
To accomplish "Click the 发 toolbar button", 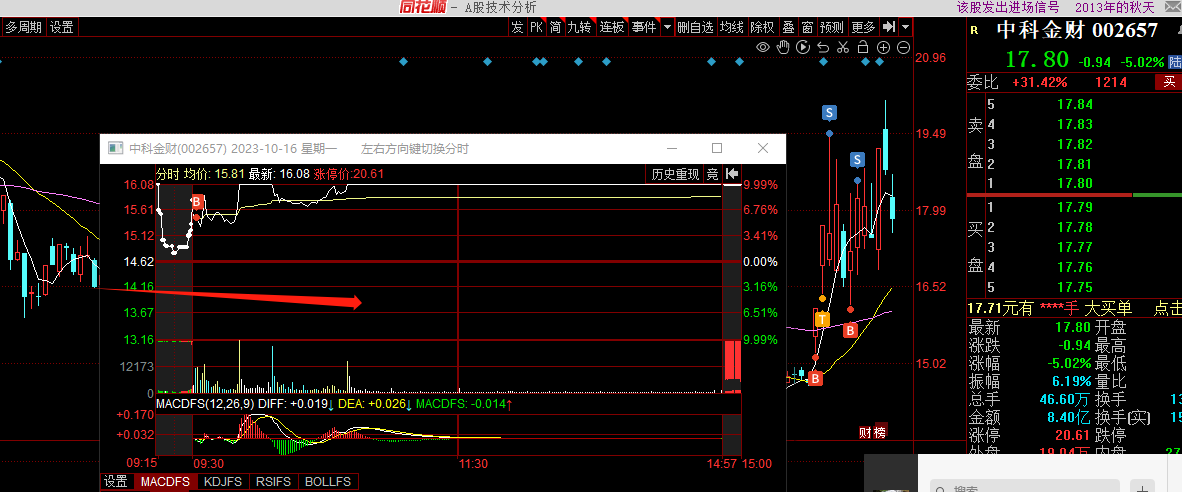I will click(517, 27).
